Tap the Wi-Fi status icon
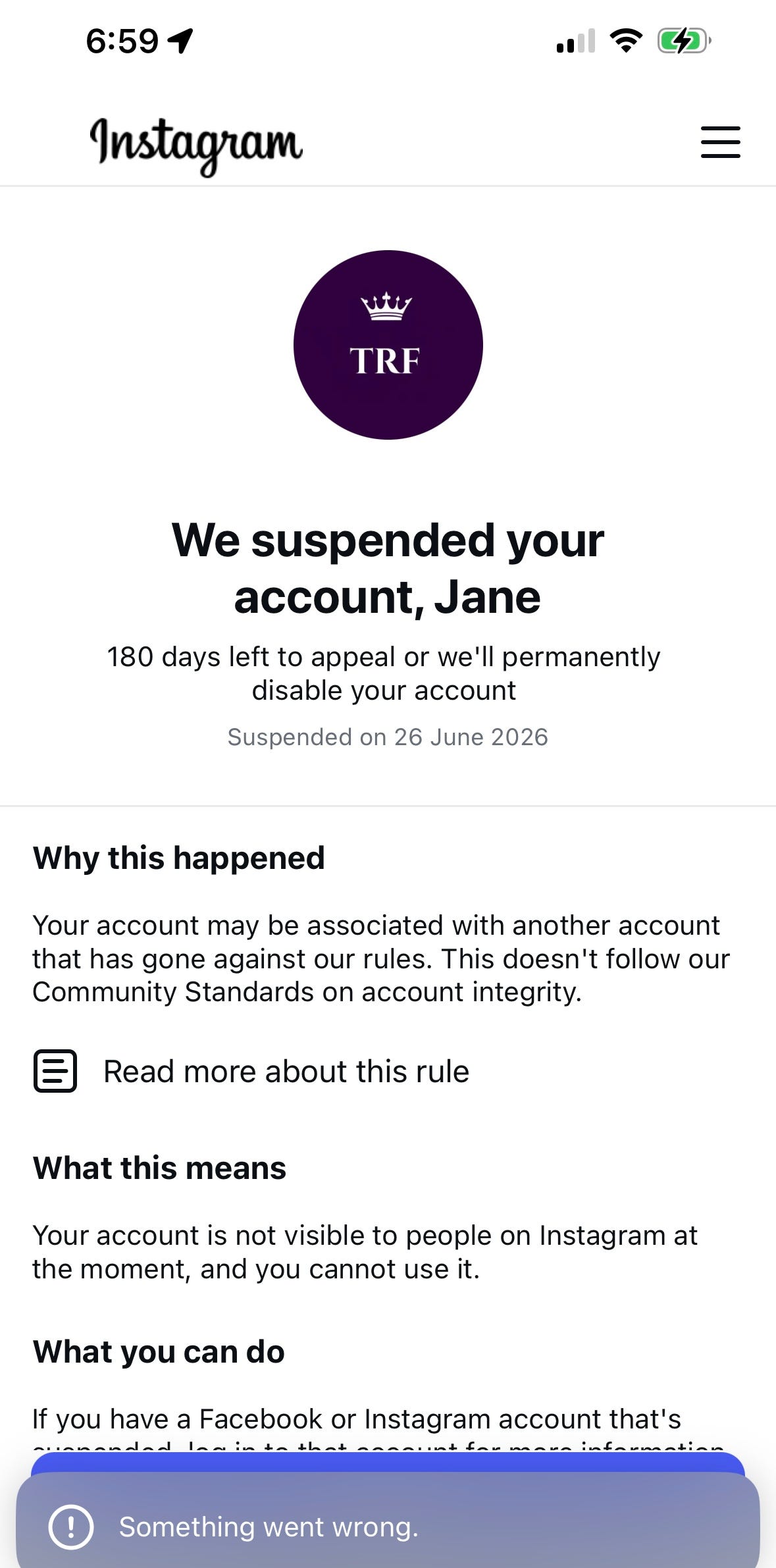This screenshot has width=776, height=1568. pyautogui.click(x=626, y=41)
